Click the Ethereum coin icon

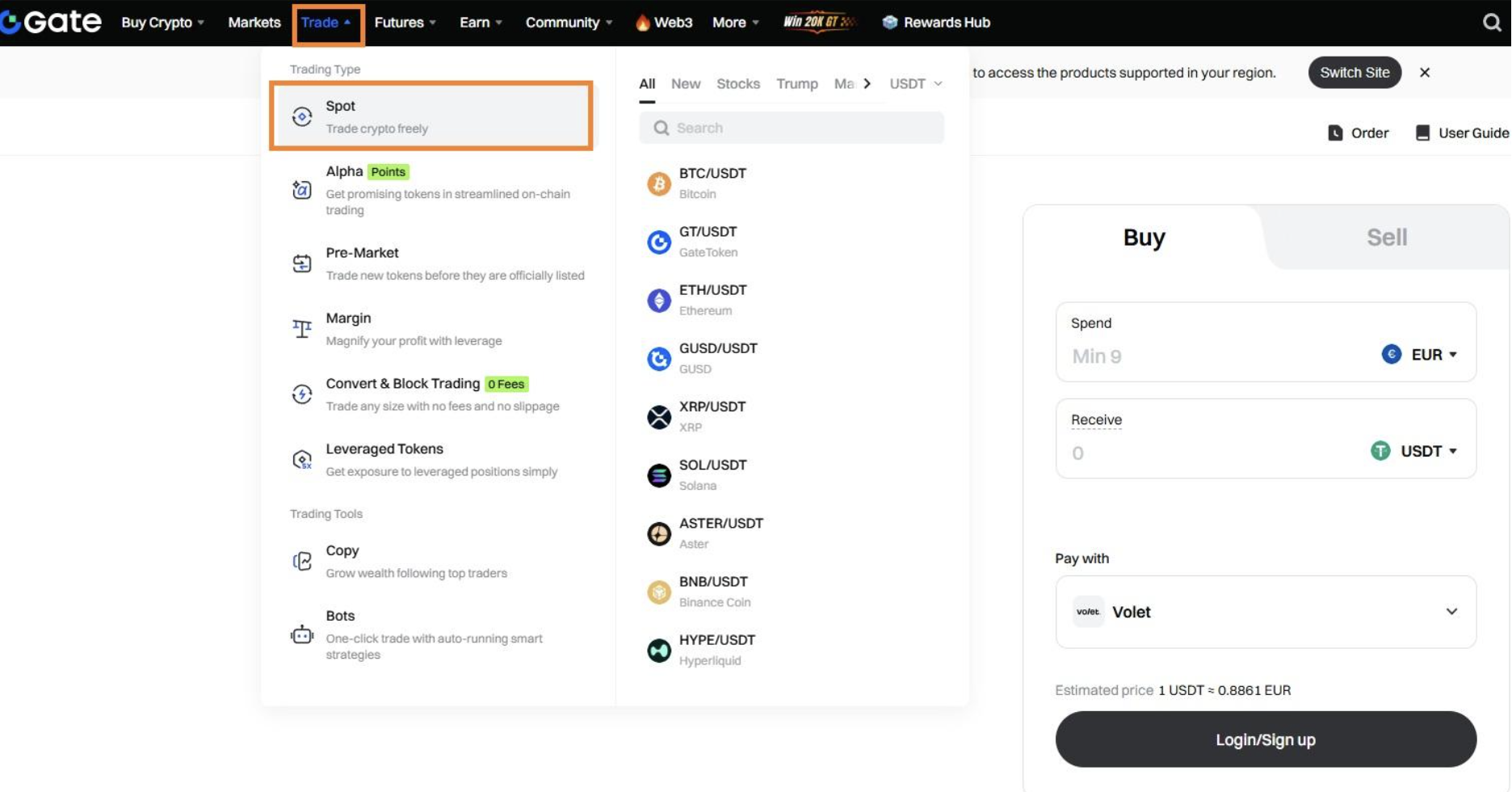[659, 300]
